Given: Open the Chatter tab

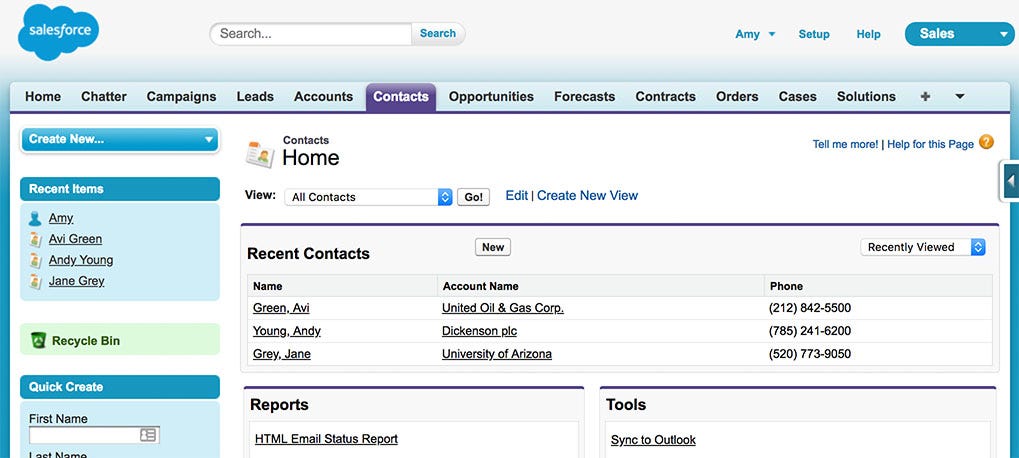Looking at the screenshot, I should tap(104, 97).
